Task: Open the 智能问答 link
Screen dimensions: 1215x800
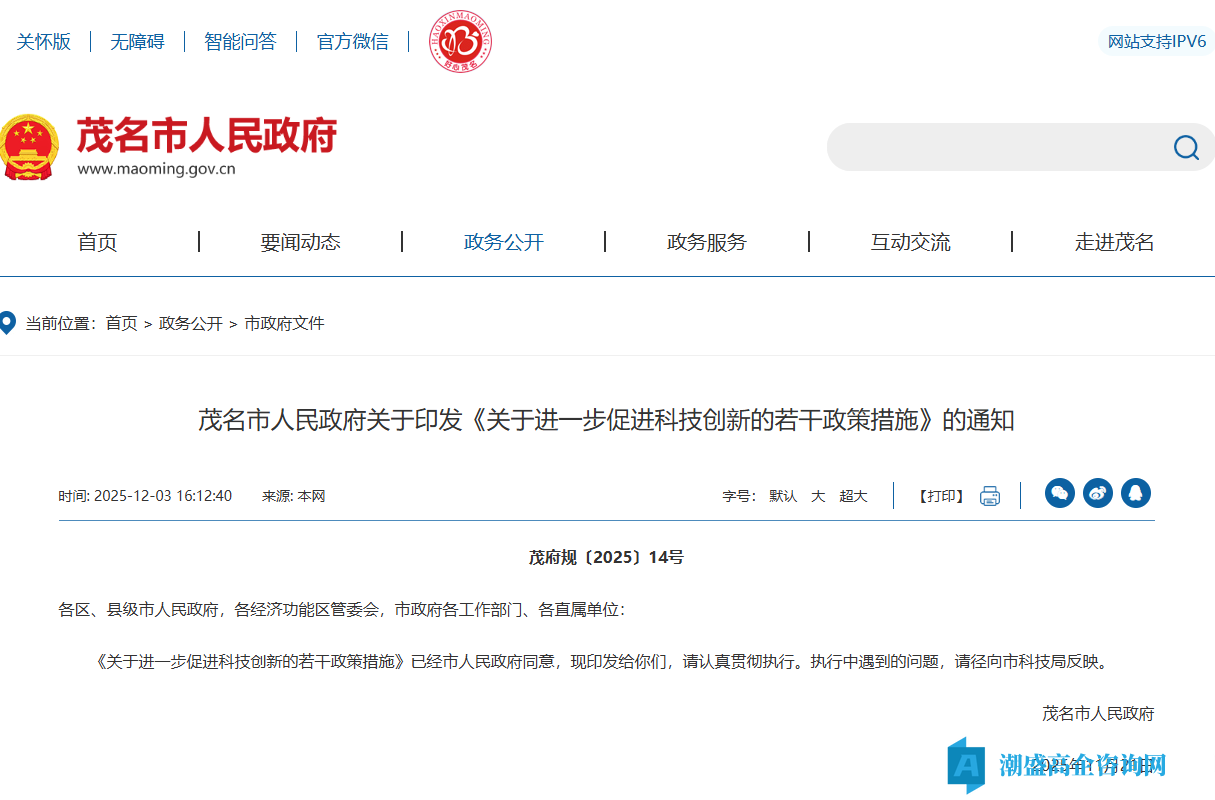Action: point(240,42)
